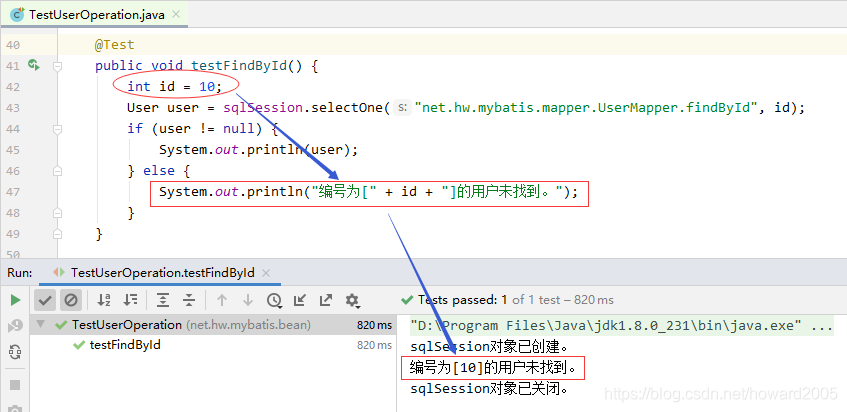Rerun the test with green play icon
Viewport: 847px width, 412px height.
click(15, 300)
